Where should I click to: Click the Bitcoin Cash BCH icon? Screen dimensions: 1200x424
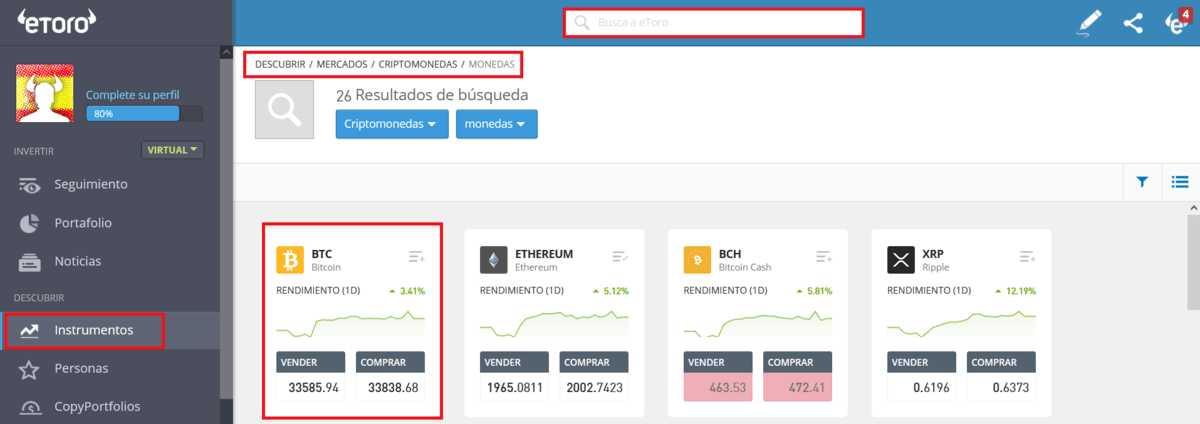click(698, 260)
